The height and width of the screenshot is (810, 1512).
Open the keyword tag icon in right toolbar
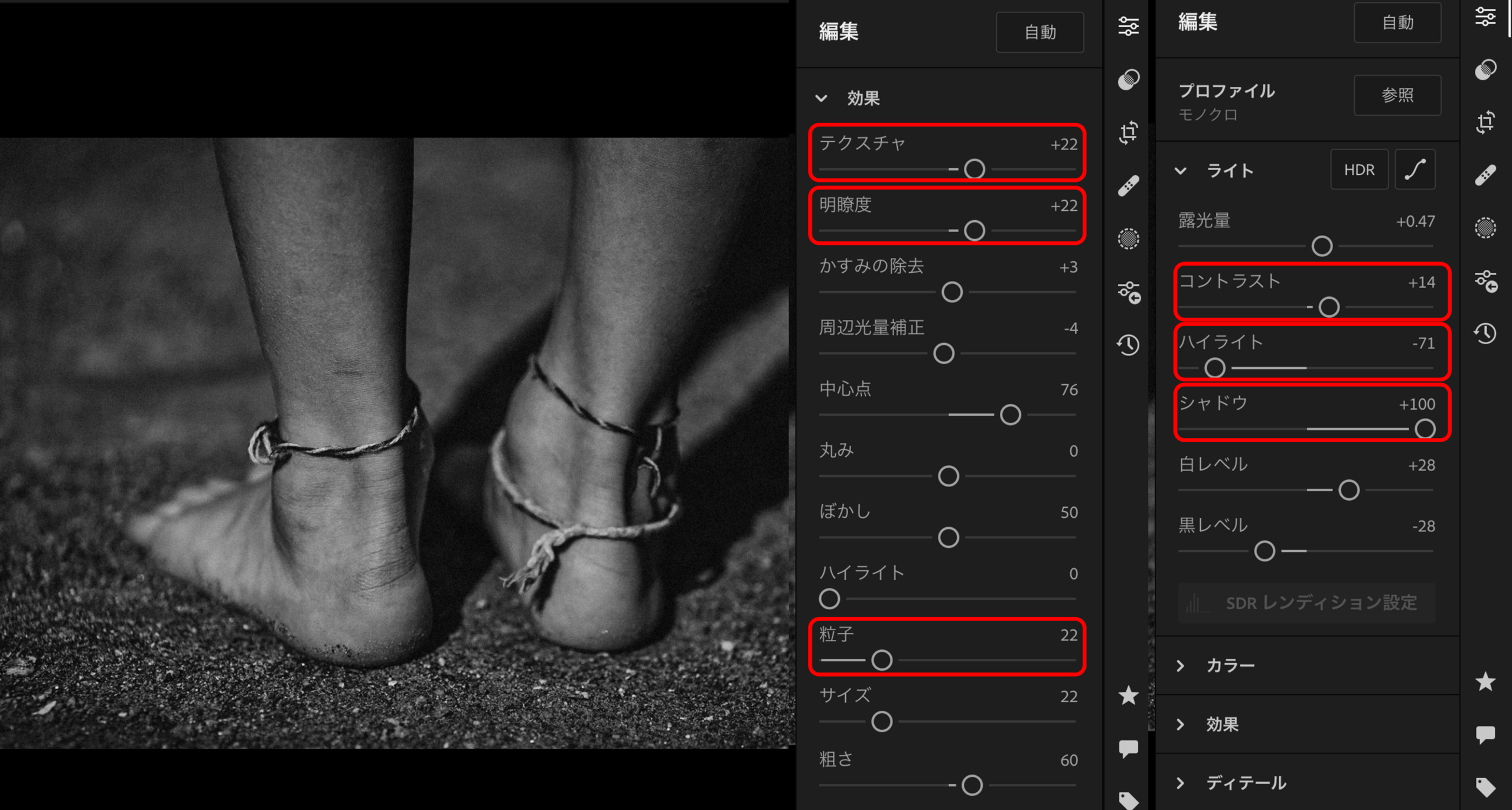tap(1485, 786)
